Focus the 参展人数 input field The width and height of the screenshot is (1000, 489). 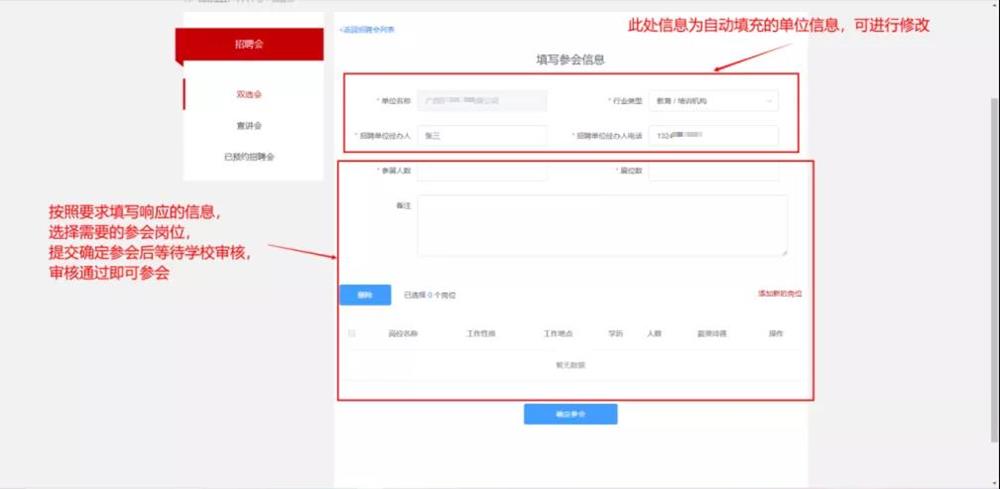[482, 171]
